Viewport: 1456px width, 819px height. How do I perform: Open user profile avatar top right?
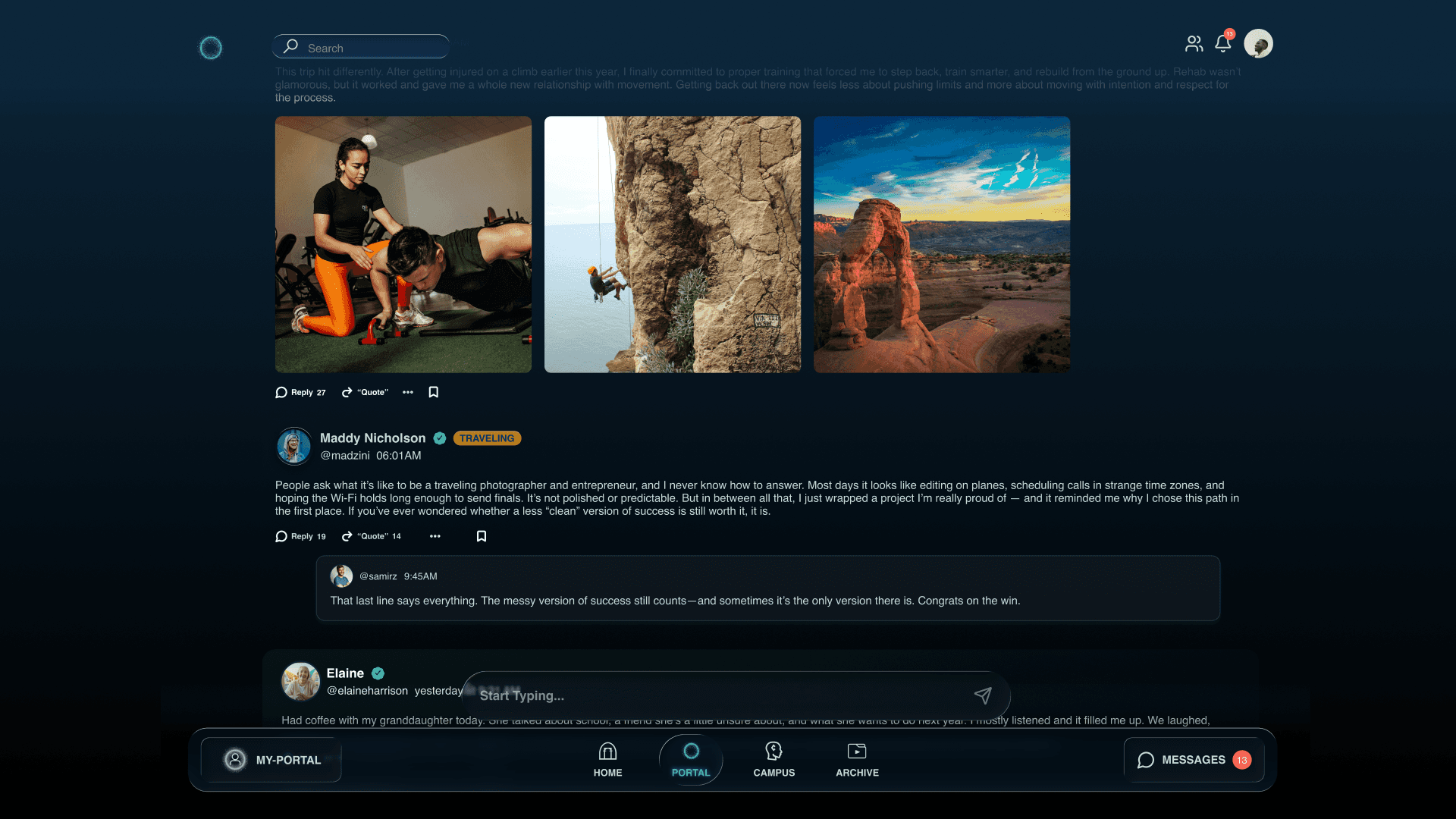(1258, 44)
